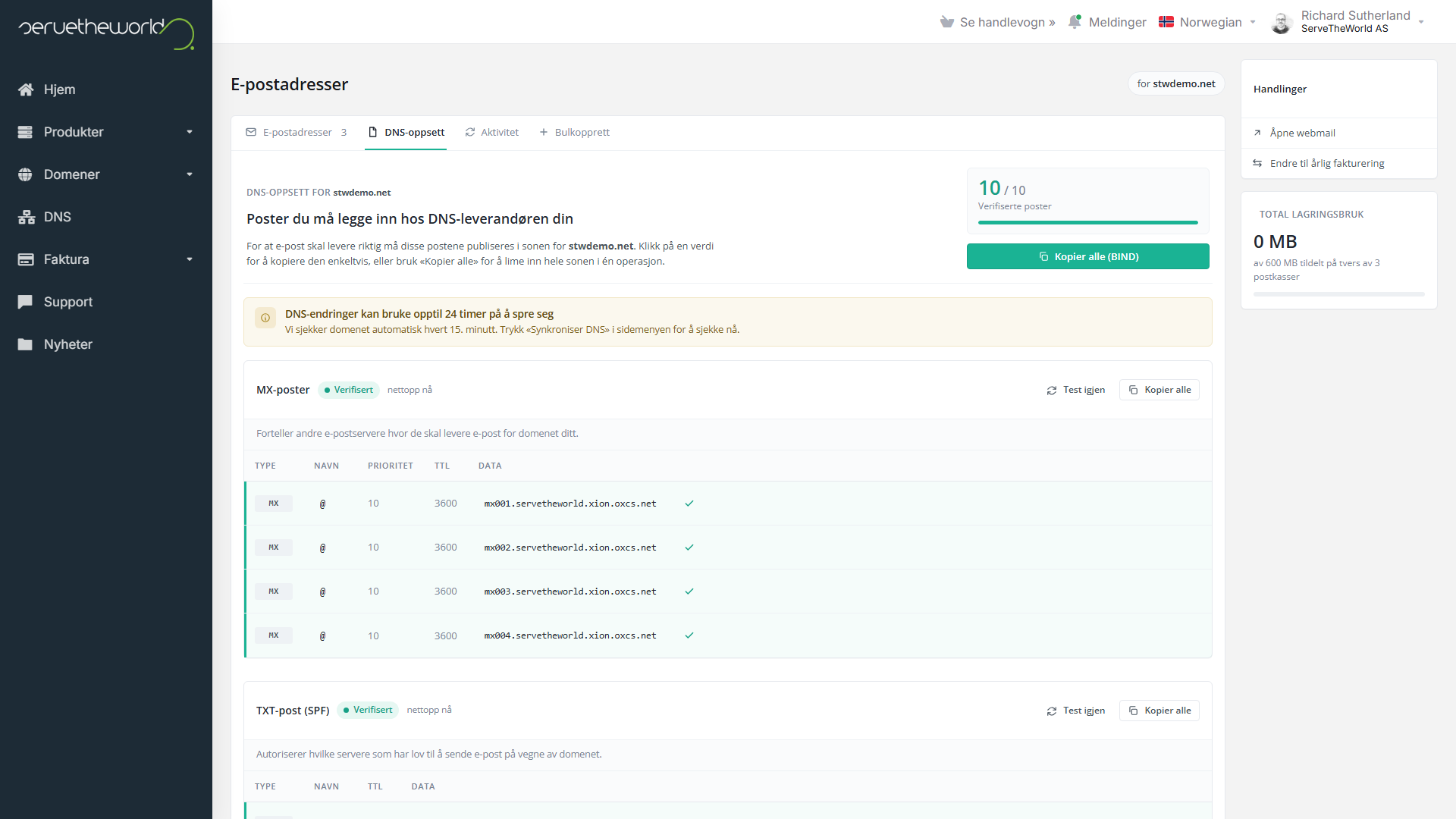Viewport: 1456px width, 819px height.
Task: Click the Support chat bubble icon
Action: 26,302
